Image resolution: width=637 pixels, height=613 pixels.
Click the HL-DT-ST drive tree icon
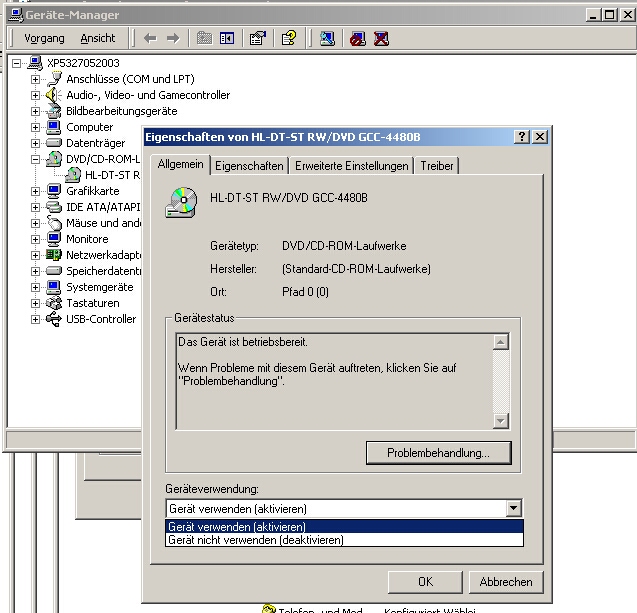pos(73,175)
